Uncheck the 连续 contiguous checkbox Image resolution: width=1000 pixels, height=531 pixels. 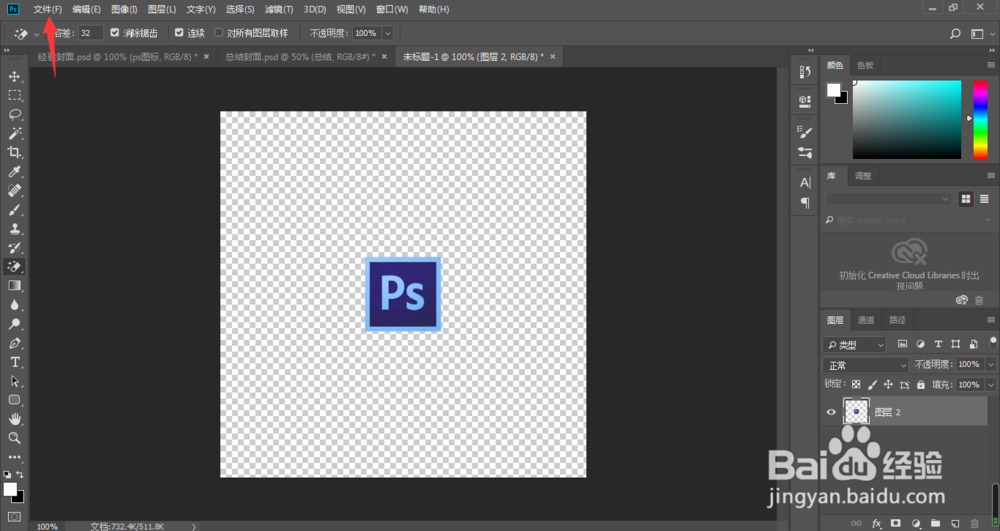(179, 33)
